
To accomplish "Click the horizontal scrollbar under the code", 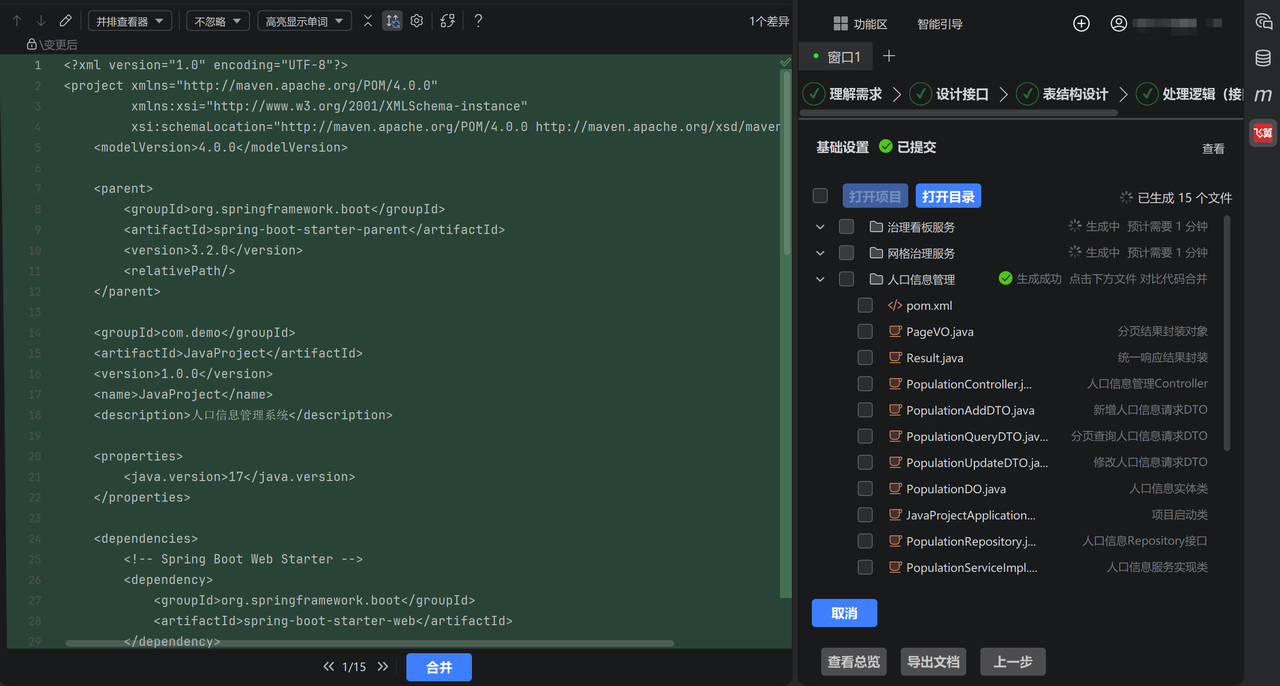I will coord(369,644).
